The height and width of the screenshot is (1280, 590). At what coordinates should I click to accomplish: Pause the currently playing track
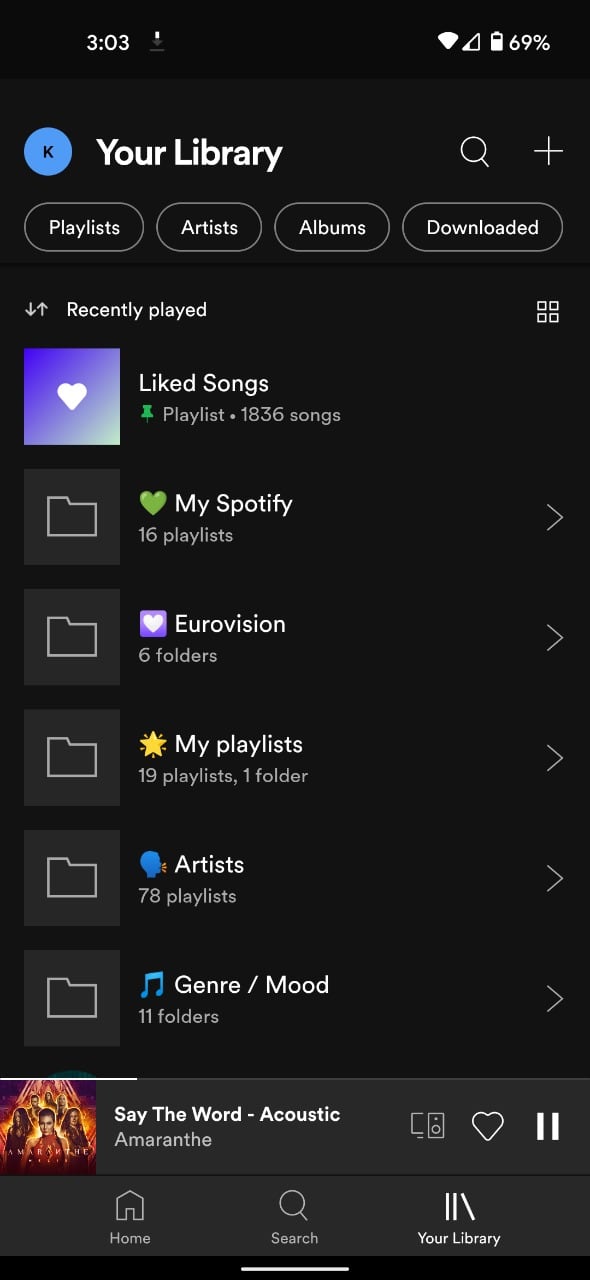[547, 1125]
